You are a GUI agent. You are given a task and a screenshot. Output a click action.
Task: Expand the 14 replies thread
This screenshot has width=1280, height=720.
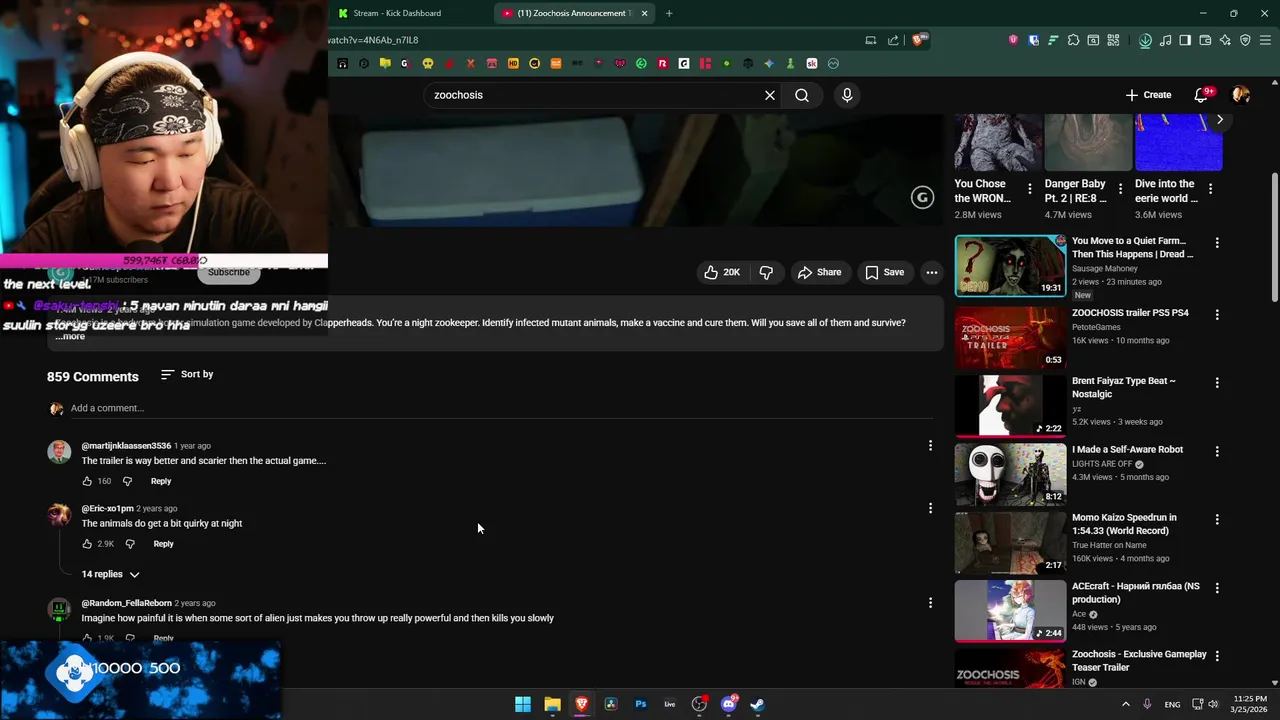(110, 574)
